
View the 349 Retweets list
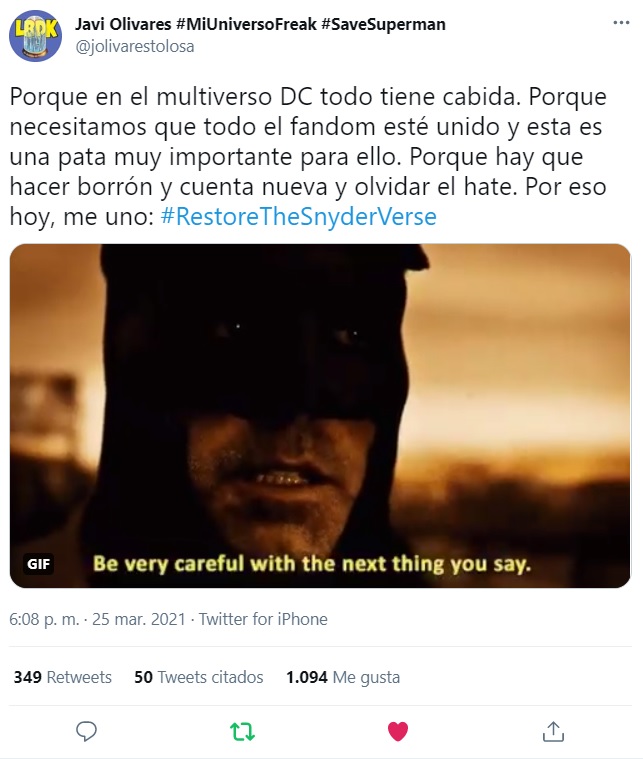click(x=62, y=677)
